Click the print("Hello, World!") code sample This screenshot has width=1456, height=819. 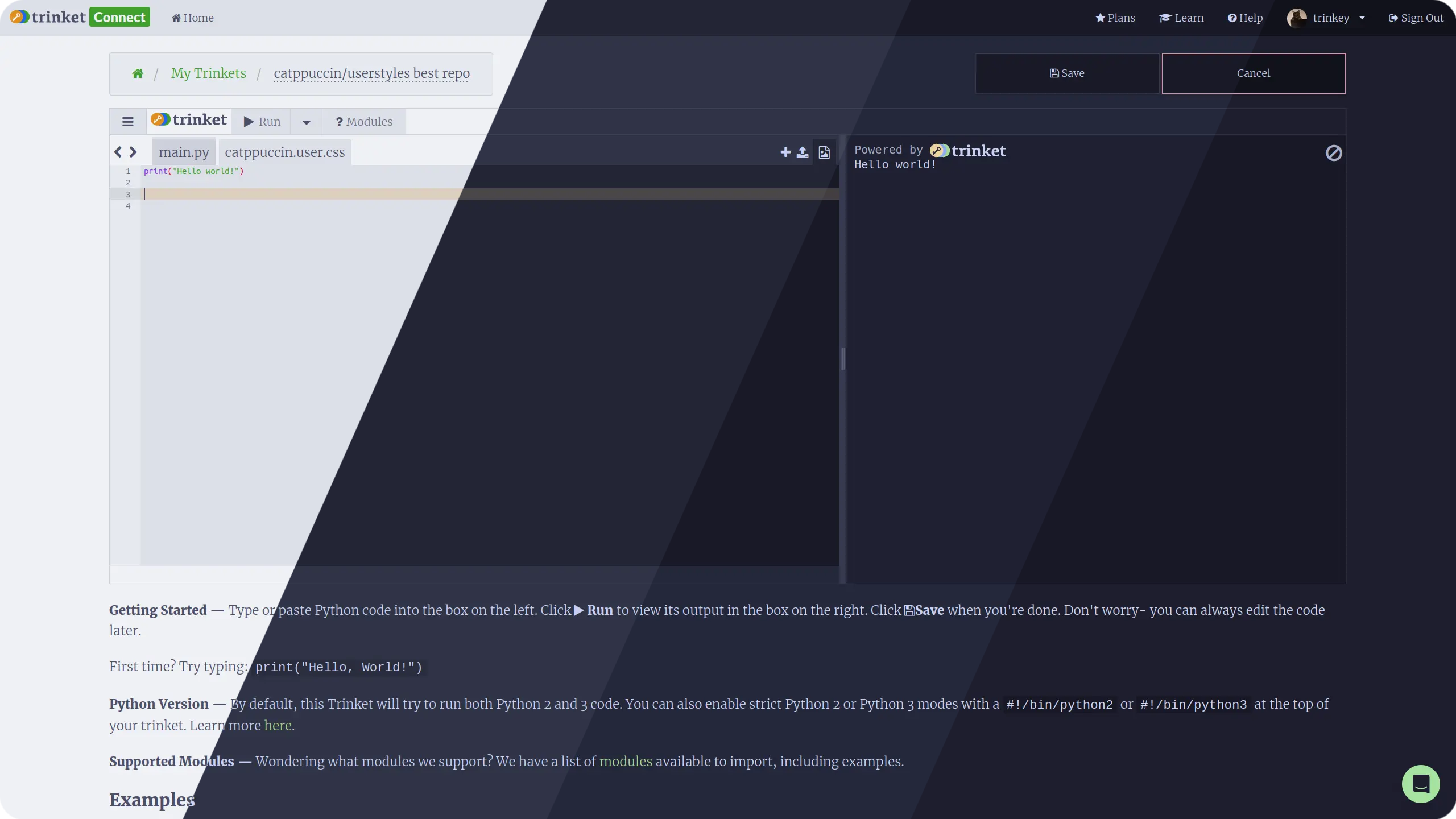point(339,667)
